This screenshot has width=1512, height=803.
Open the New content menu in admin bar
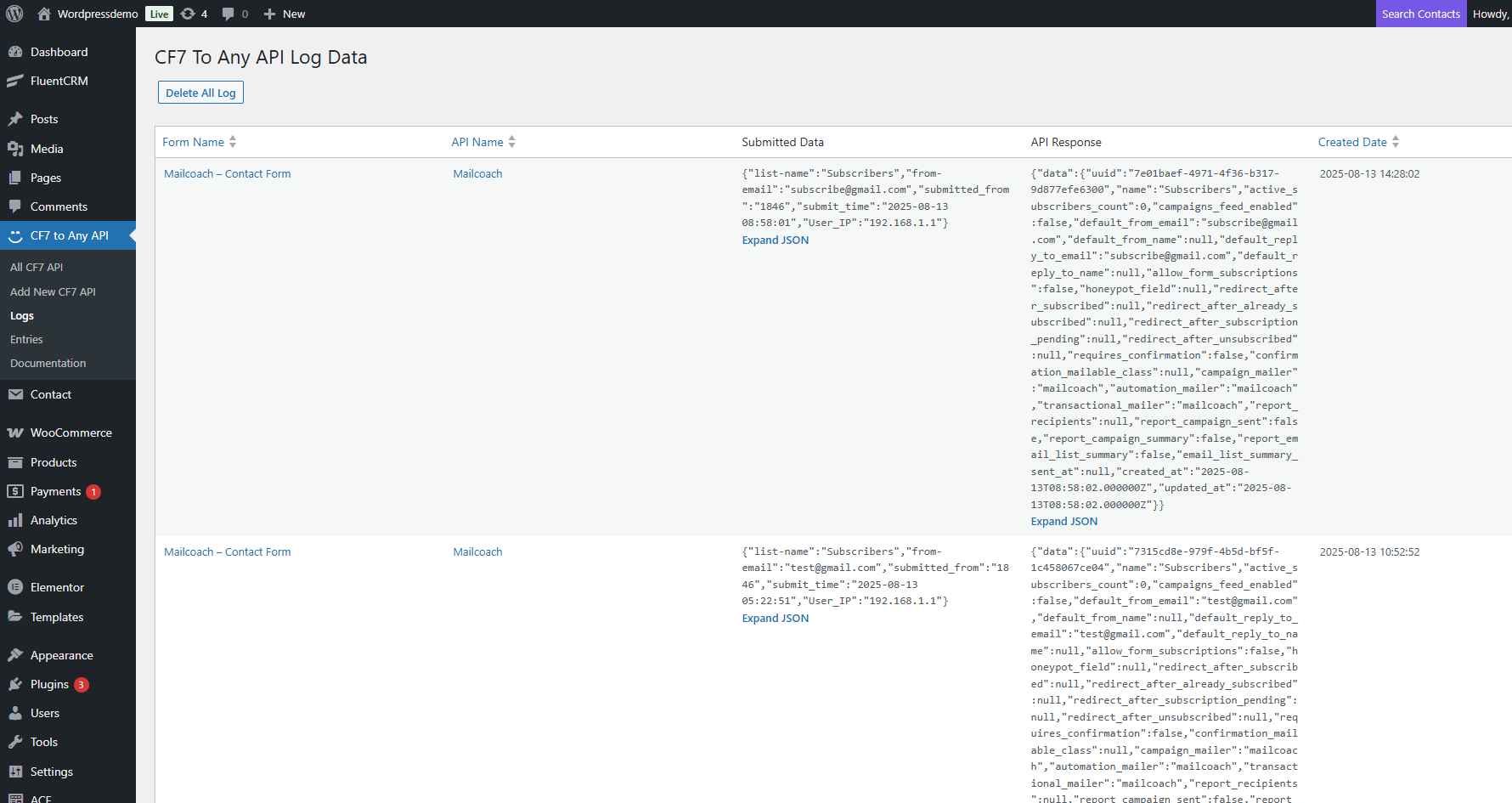tap(285, 14)
